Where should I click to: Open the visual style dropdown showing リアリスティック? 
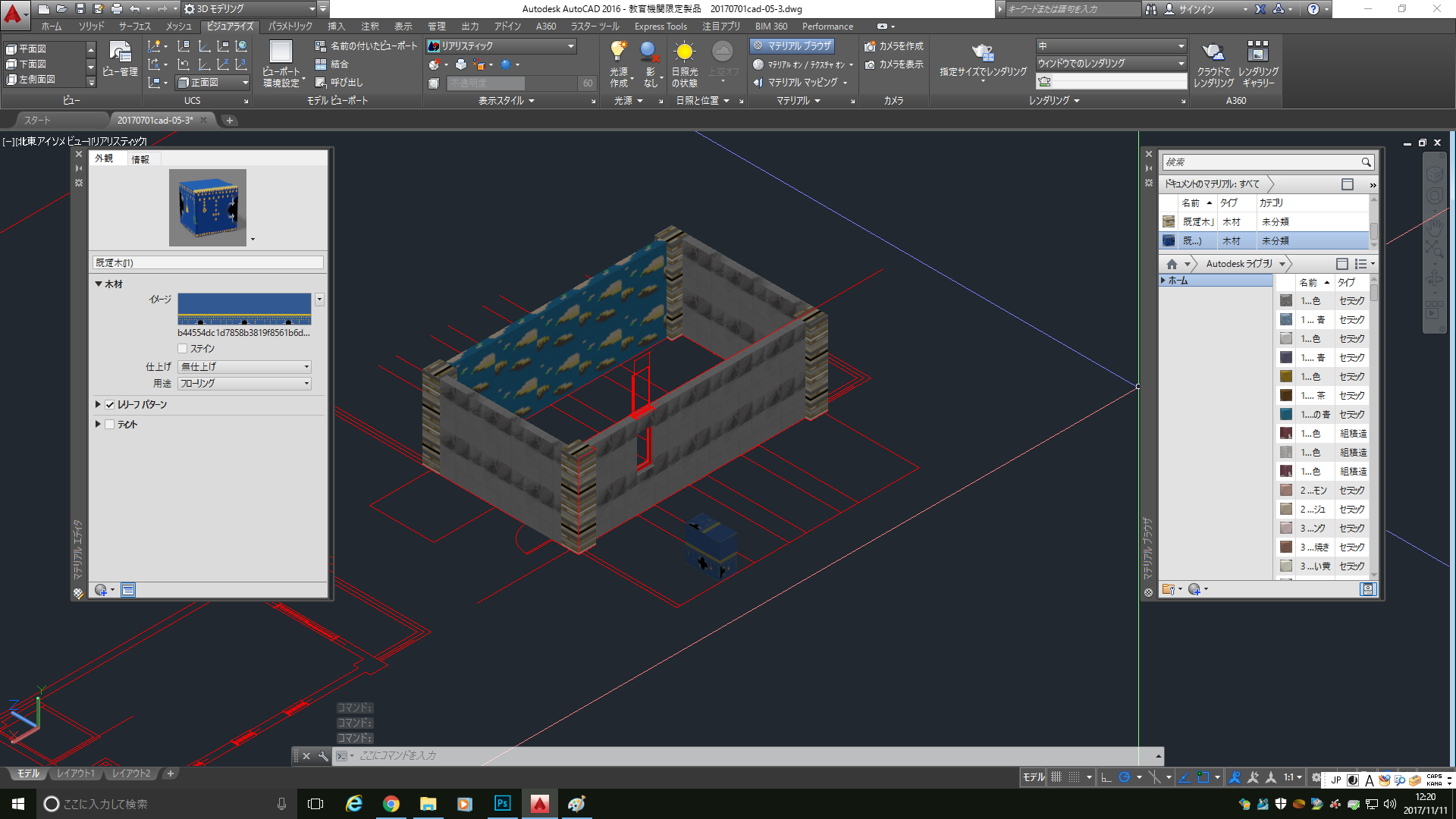coord(501,46)
